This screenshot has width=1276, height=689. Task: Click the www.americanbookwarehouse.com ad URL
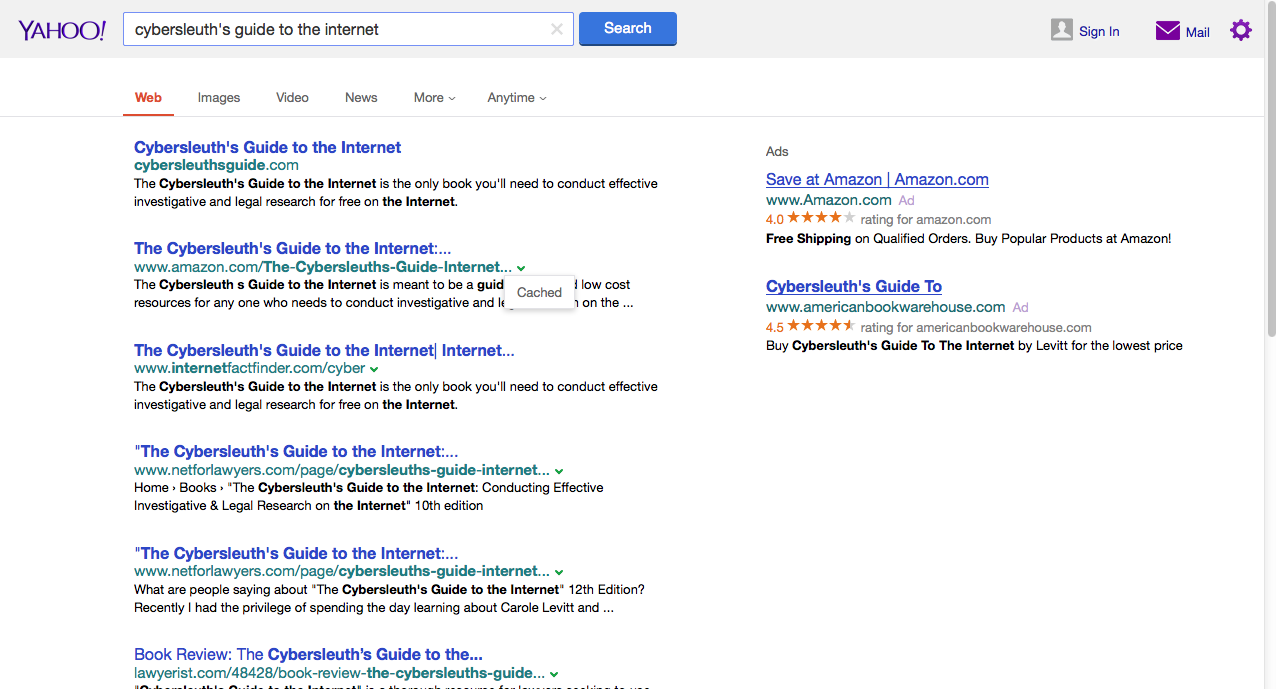(x=885, y=307)
